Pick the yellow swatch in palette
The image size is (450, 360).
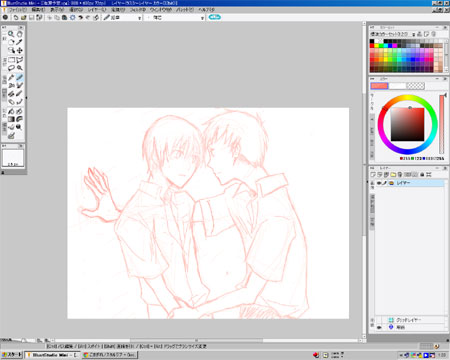coord(377,46)
